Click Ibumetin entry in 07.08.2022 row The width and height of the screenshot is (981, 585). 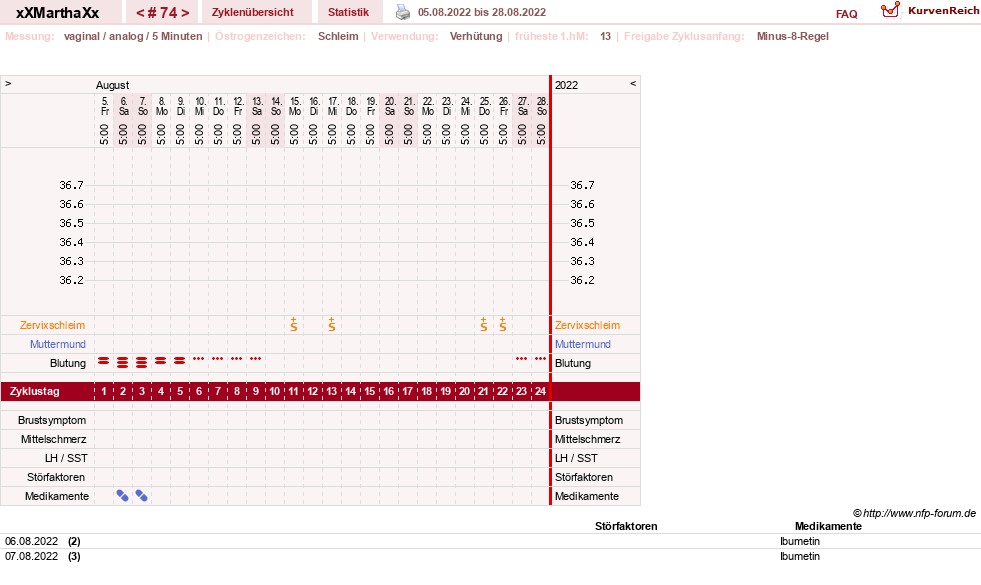pos(800,556)
